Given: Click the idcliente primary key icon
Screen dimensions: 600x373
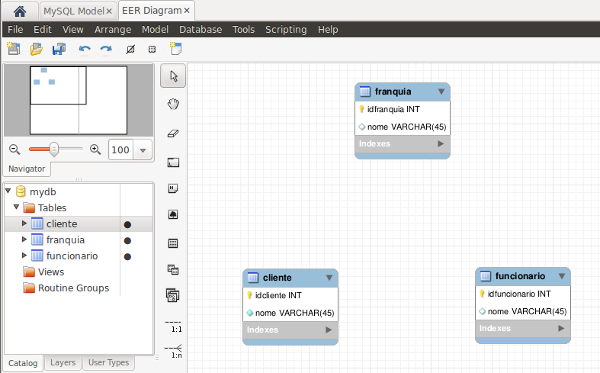Looking at the screenshot, I should pyautogui.click(x=249, y=295).
